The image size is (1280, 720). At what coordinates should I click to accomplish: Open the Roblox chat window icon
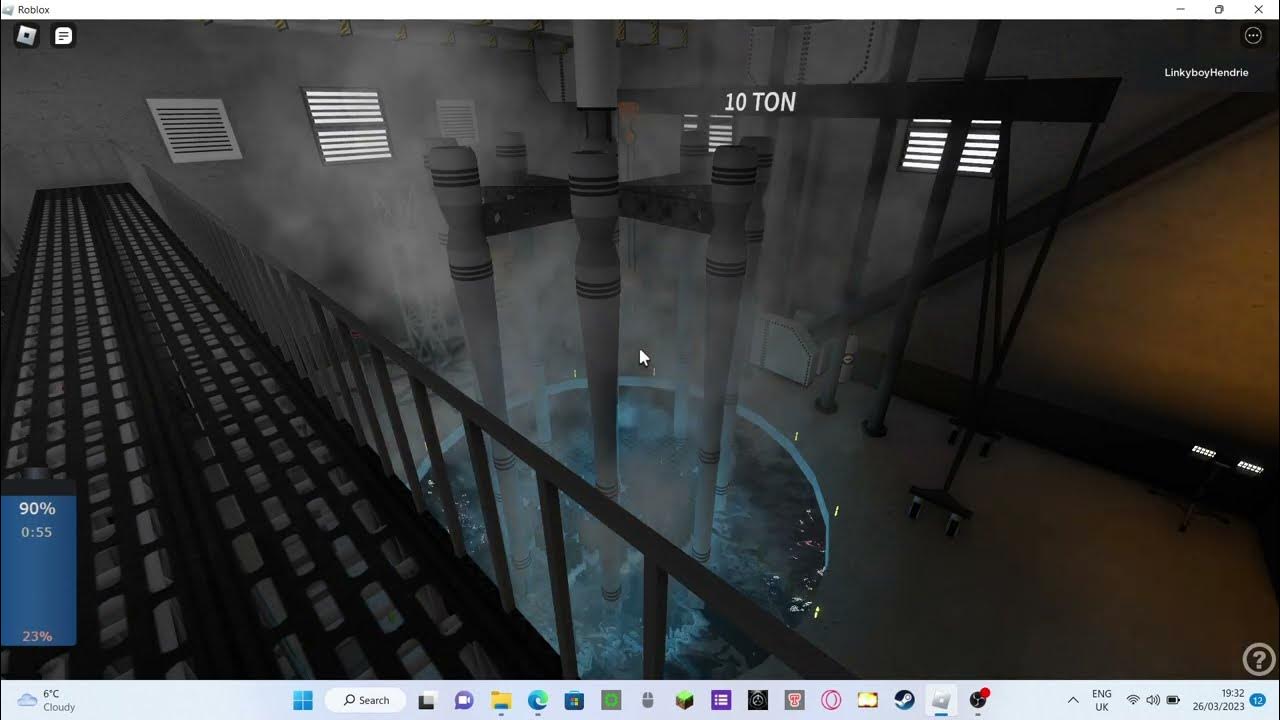[63, 36]
